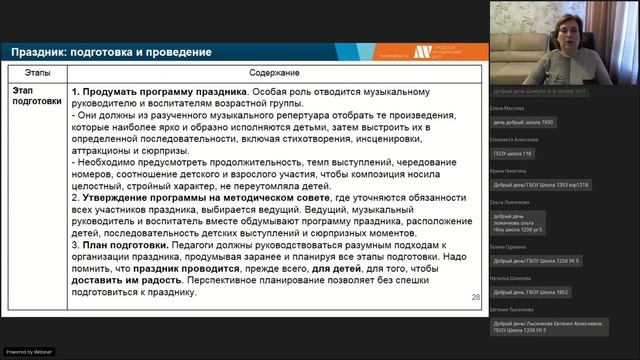
Task: Click slide line starting 'Необходимо предусмотреть продолжительность'
Action: point(264,162)
